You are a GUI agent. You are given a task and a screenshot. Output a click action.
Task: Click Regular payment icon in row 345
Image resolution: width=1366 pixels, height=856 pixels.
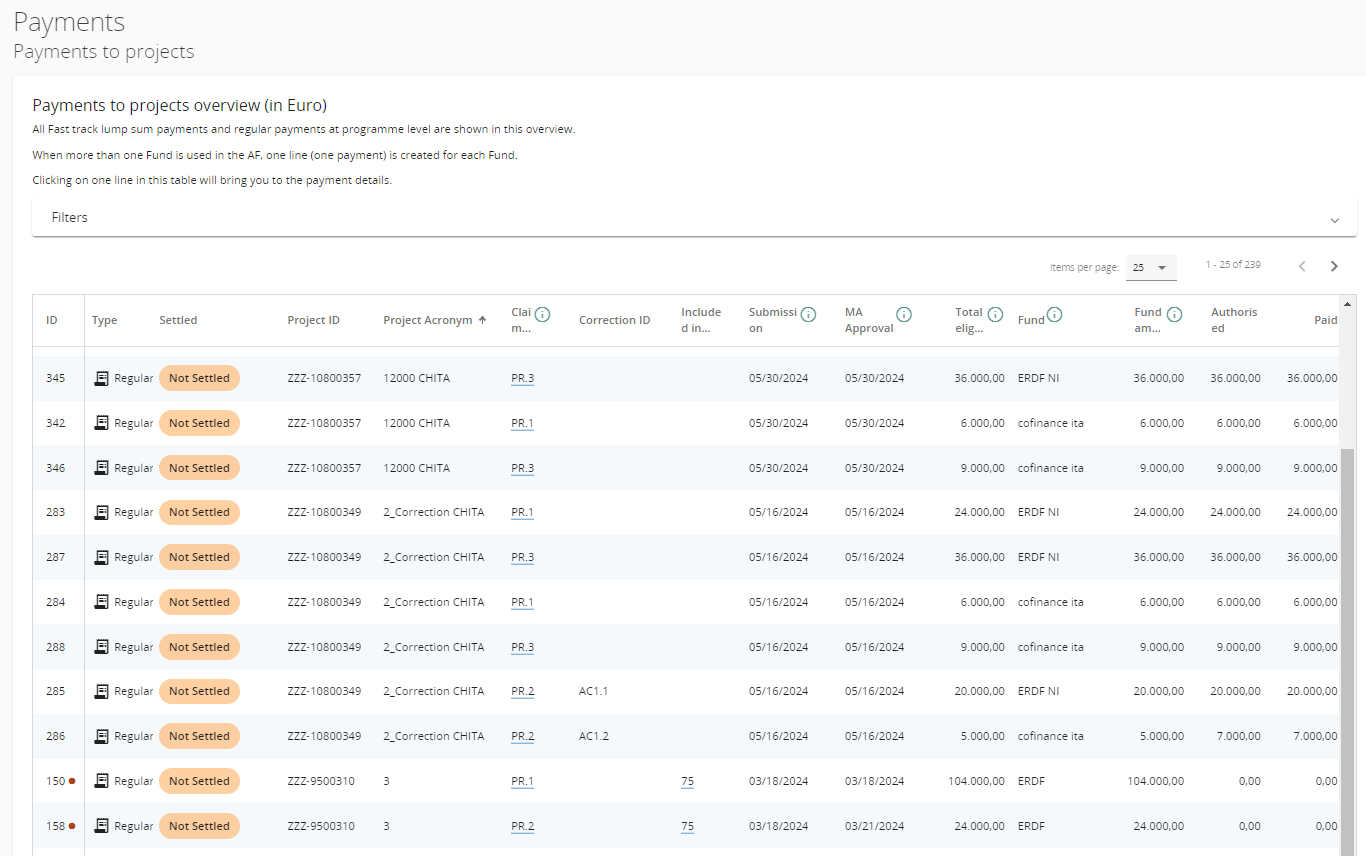coord(101,378)
